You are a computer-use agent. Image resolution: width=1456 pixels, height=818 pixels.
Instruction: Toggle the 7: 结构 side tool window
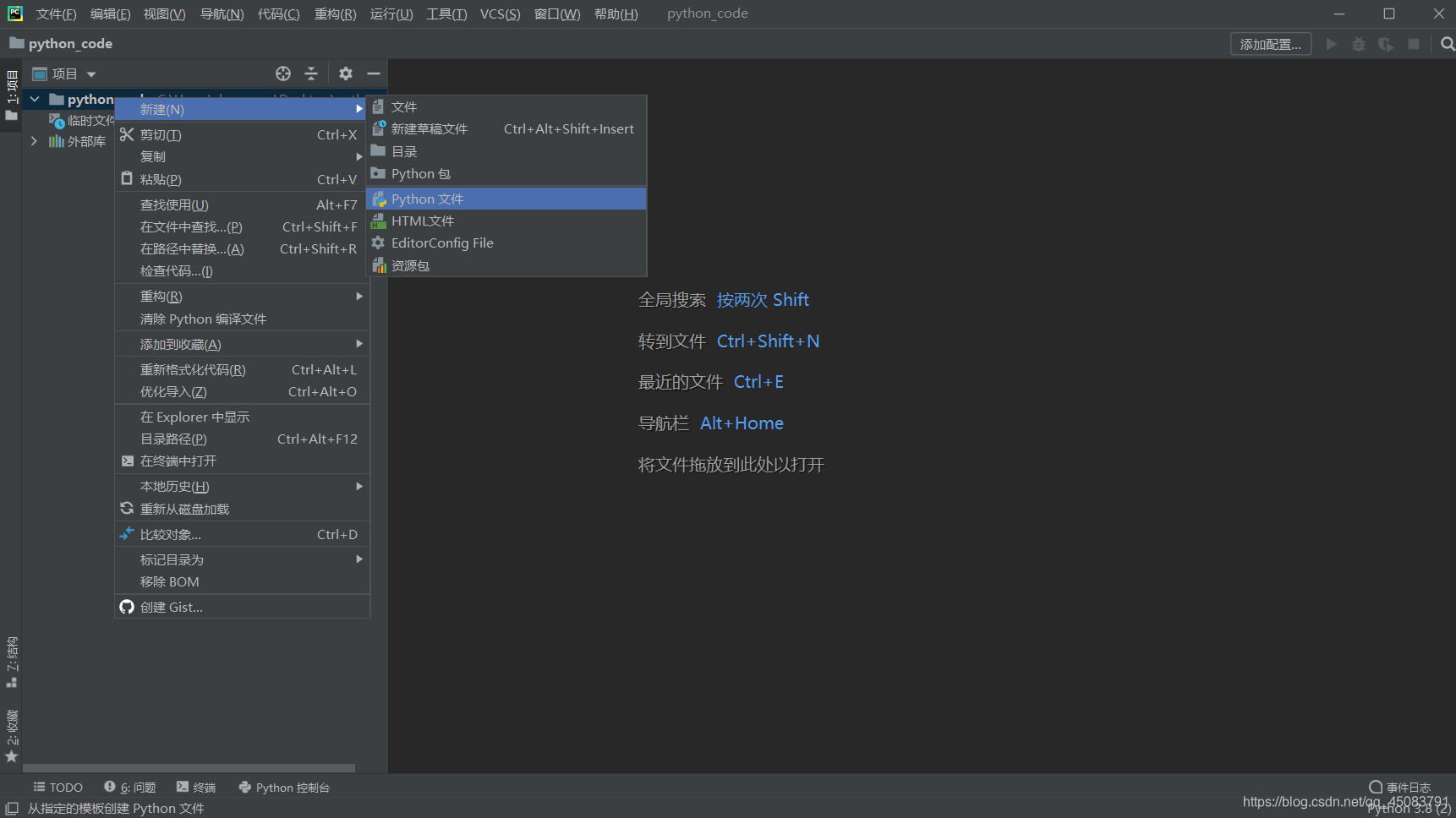tap(12, 663)
